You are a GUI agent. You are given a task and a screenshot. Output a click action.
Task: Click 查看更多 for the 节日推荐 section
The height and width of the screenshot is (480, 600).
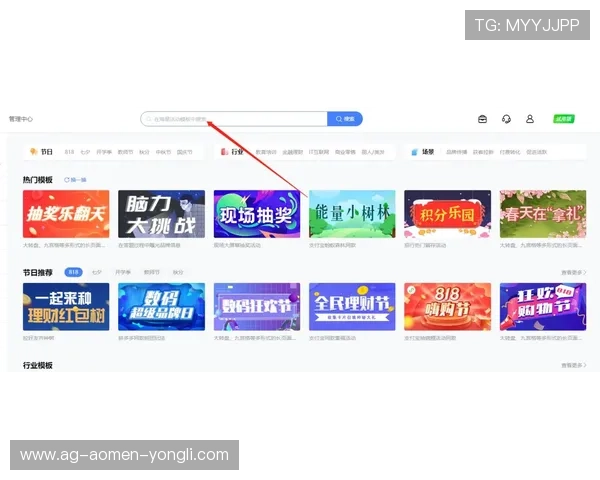(x=574, y=272)
